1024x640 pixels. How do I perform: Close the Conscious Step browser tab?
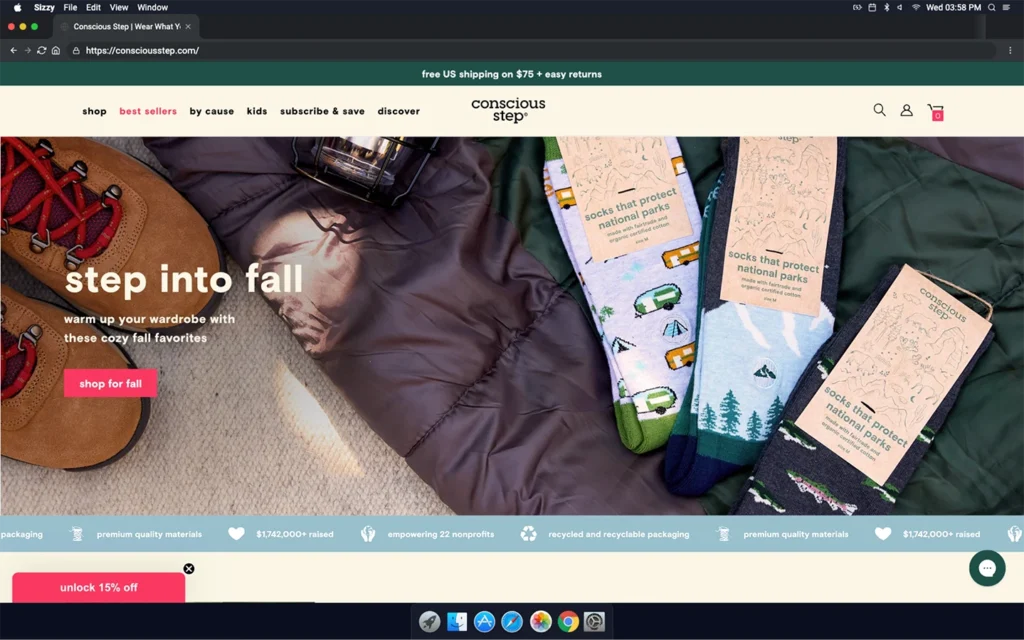[188, 26]
